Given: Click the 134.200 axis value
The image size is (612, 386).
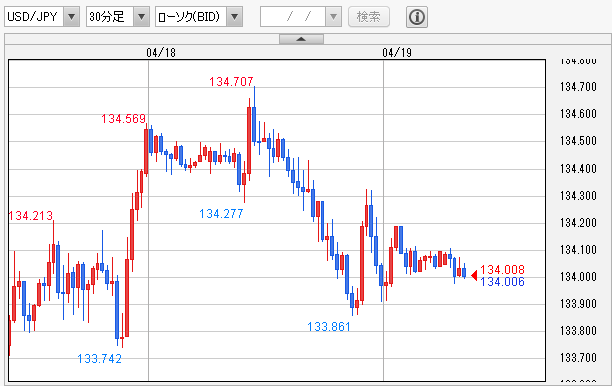Looking at the screenshot, I should pyautogui.click(x=578, y=222).
